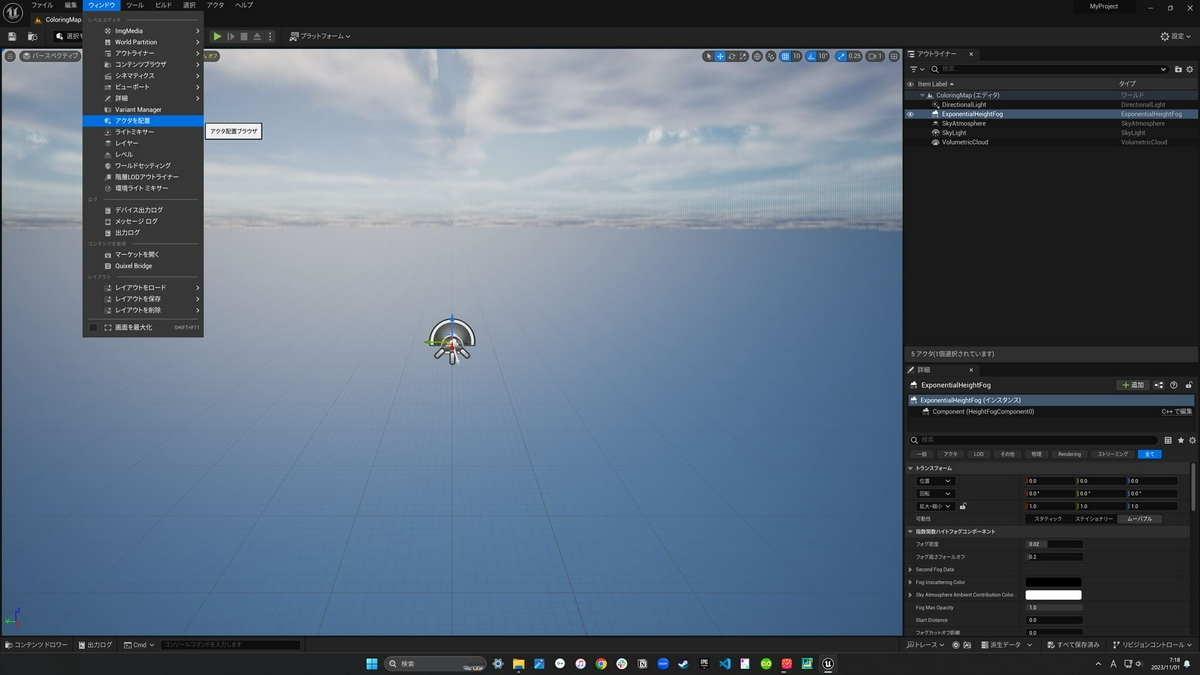Open the Revision Control dropdown
This screenshot has height=675, width=1200.
click(1153, 645)
